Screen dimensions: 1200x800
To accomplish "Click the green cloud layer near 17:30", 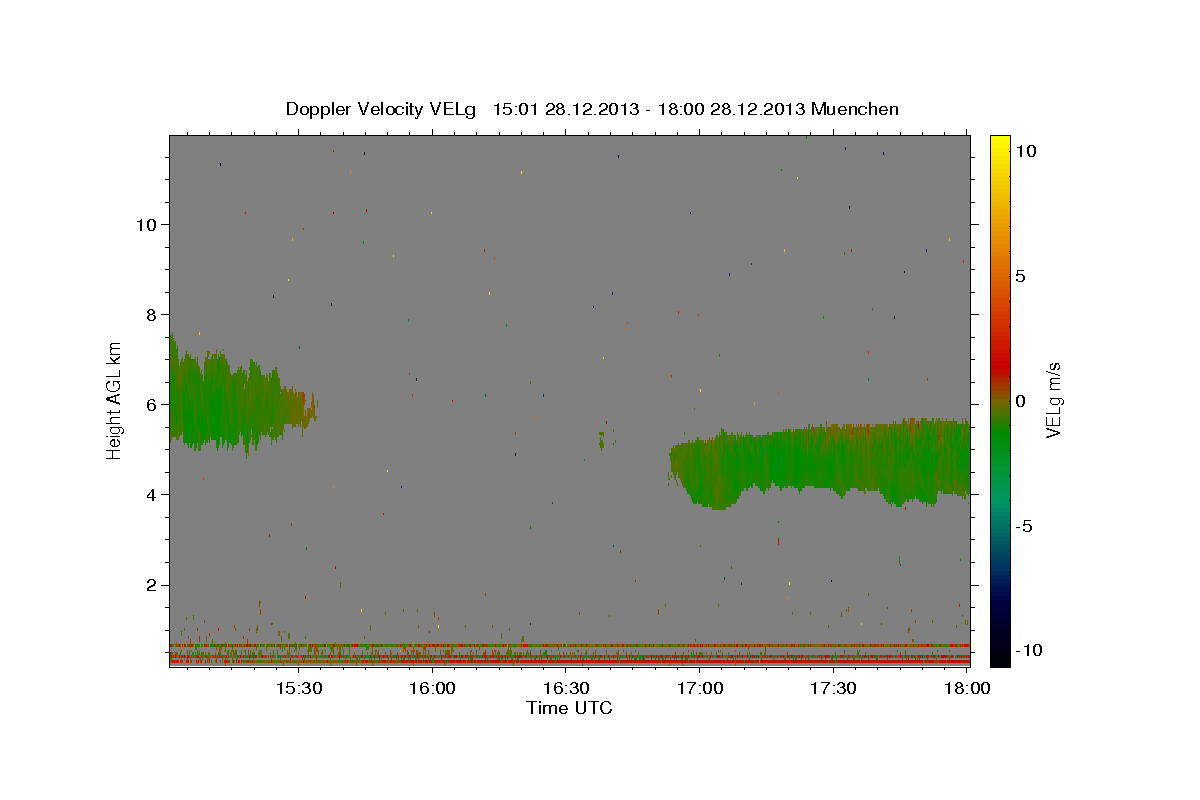I will 833,462.
